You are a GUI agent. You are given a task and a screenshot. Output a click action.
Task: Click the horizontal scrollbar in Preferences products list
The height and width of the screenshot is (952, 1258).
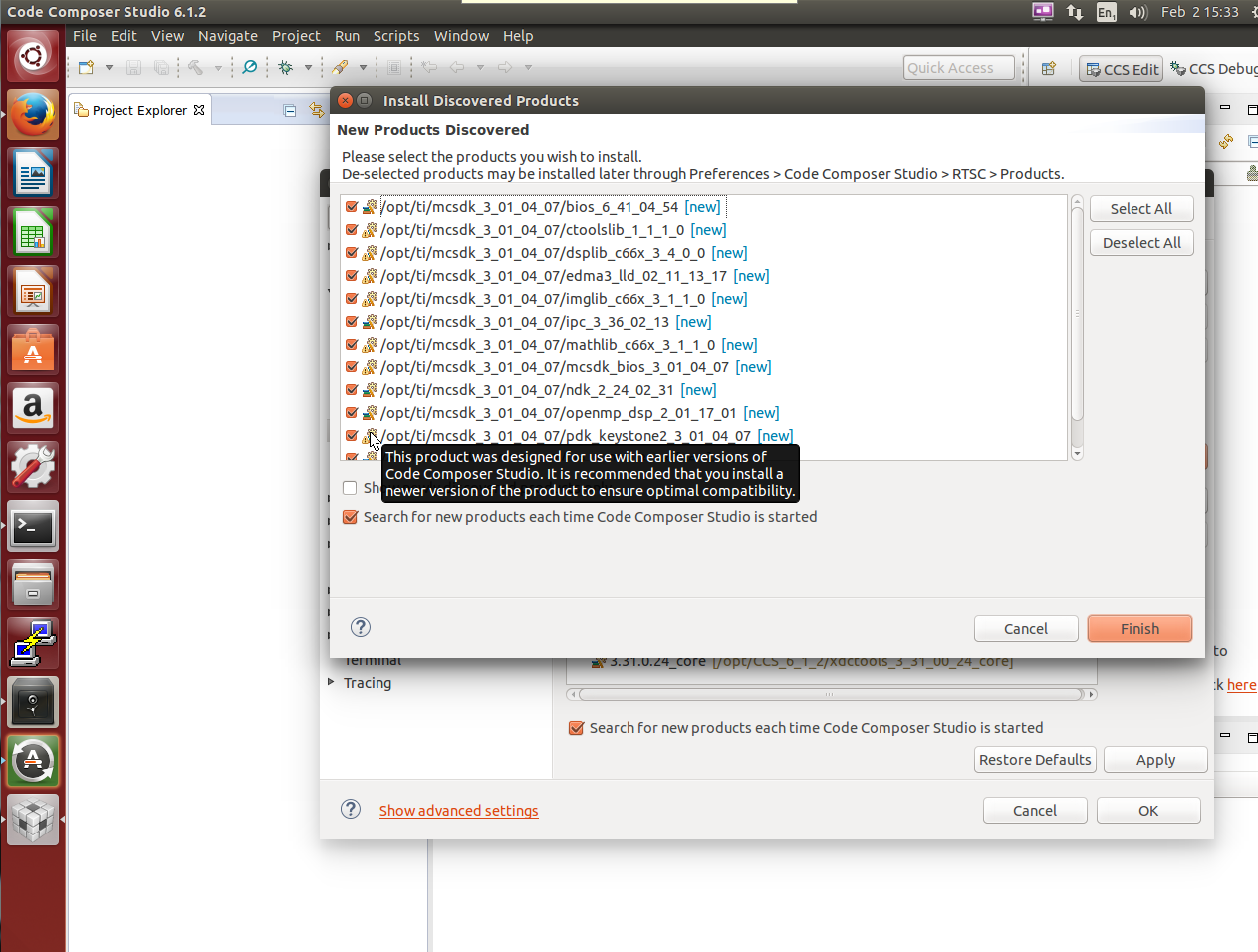click(x=830, y=694)
